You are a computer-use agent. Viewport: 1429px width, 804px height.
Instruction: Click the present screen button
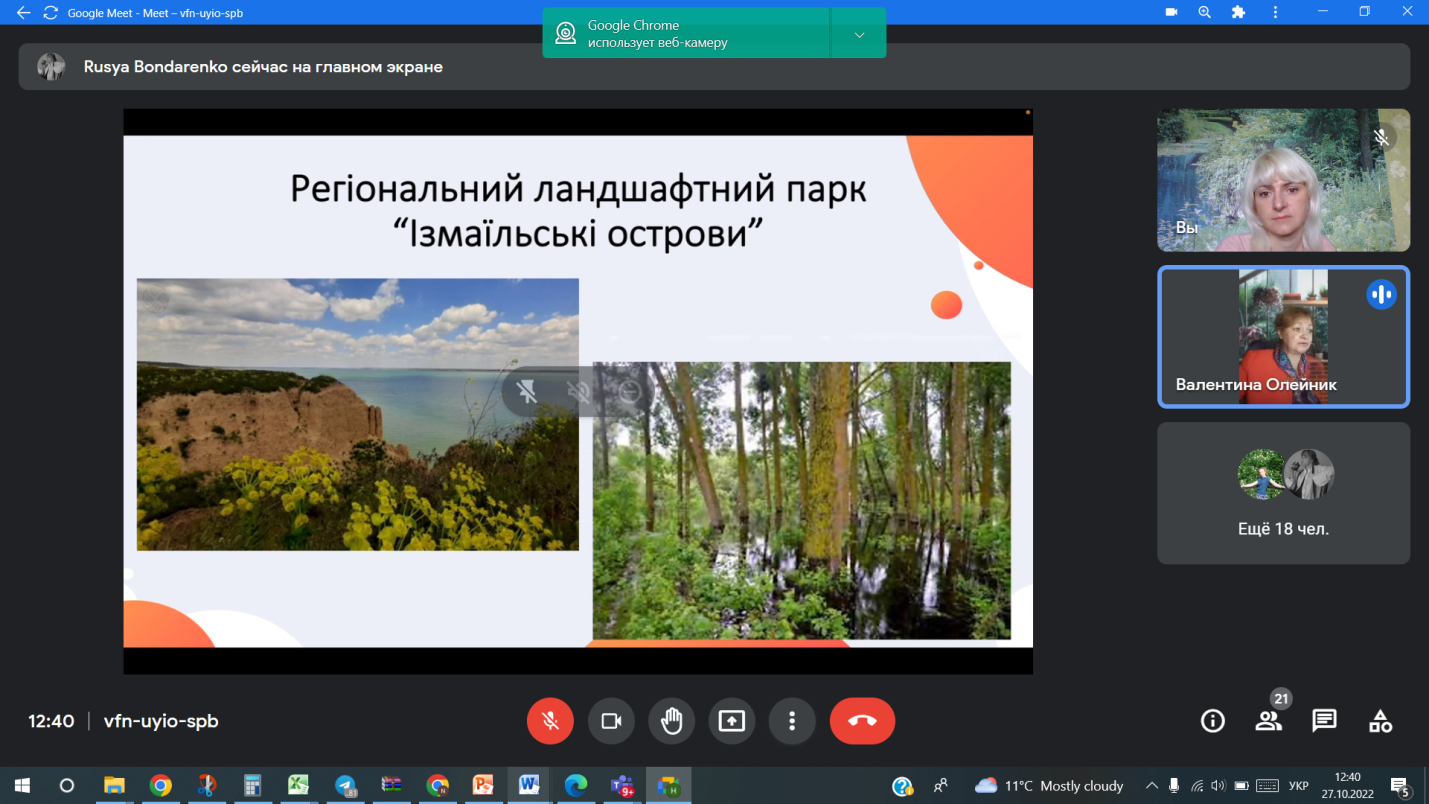732,721
